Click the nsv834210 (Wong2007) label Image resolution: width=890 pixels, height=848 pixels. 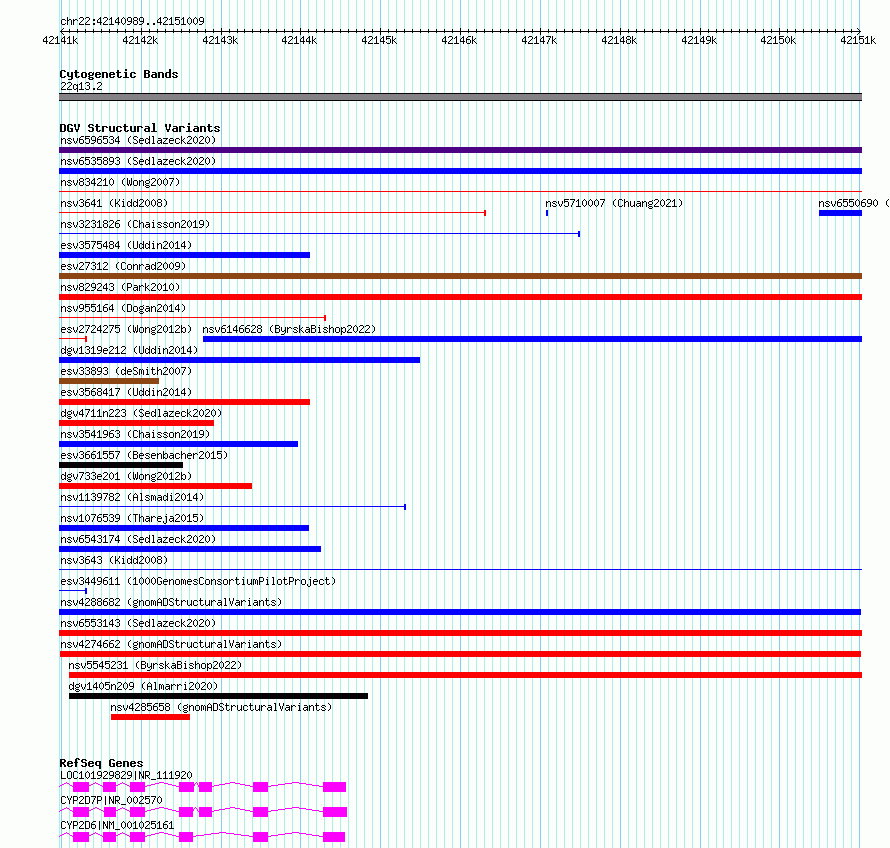click(x=120, y=182)
